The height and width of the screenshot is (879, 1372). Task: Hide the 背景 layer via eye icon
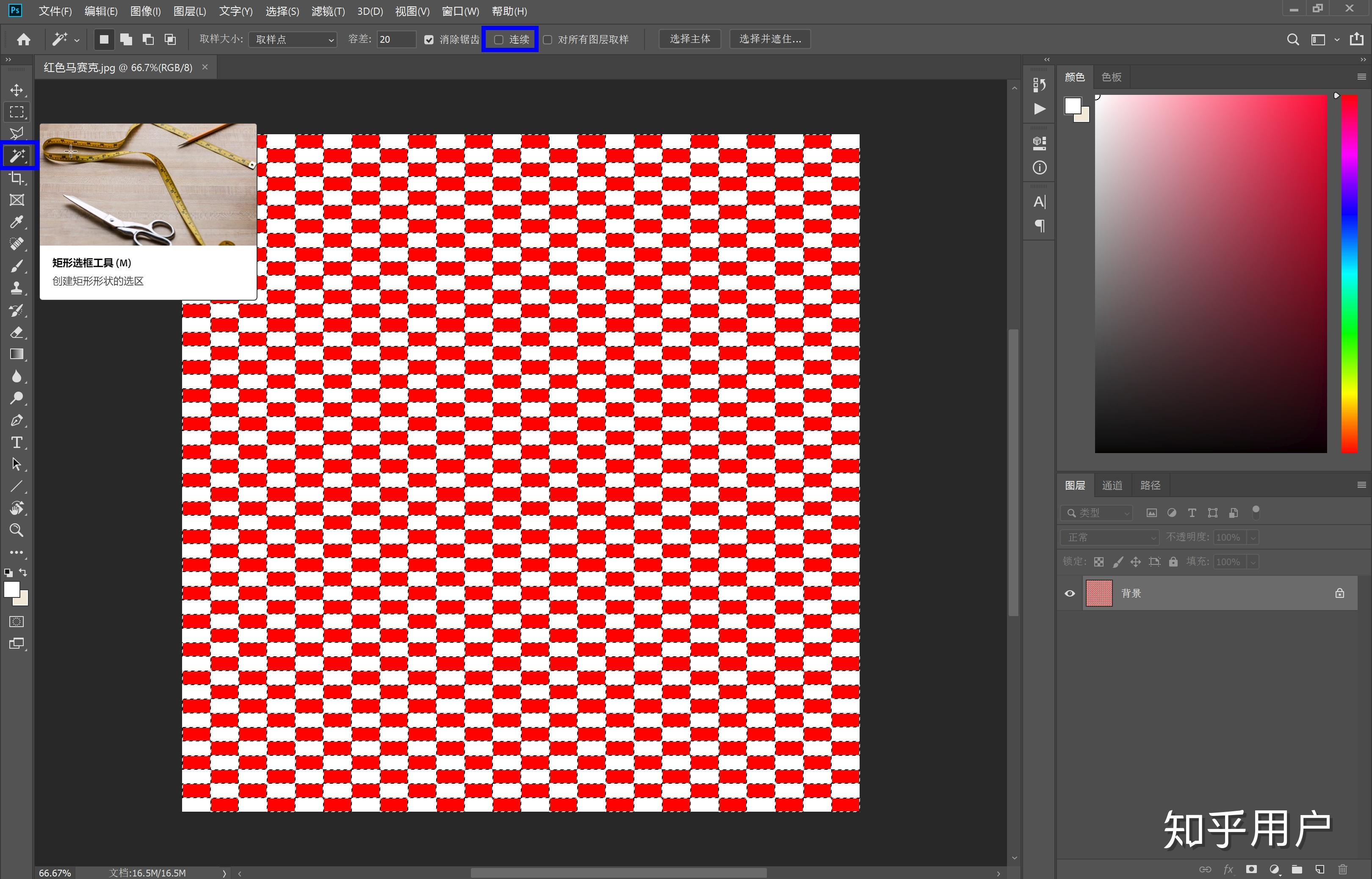[x=1070, y=593]
